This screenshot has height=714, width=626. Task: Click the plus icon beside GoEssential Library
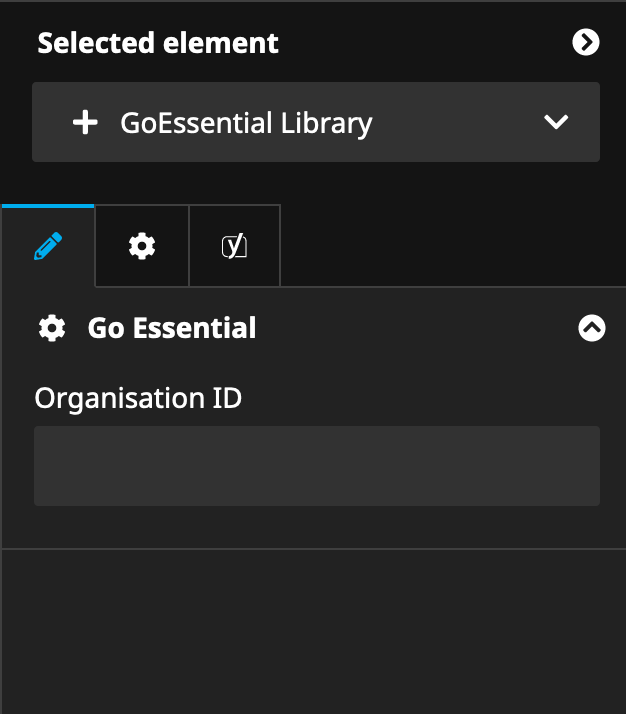point(85,122)
